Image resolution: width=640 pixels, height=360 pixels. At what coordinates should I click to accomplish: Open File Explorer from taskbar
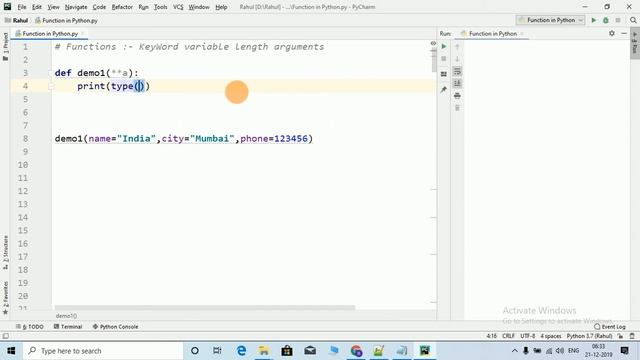[264, 351]
